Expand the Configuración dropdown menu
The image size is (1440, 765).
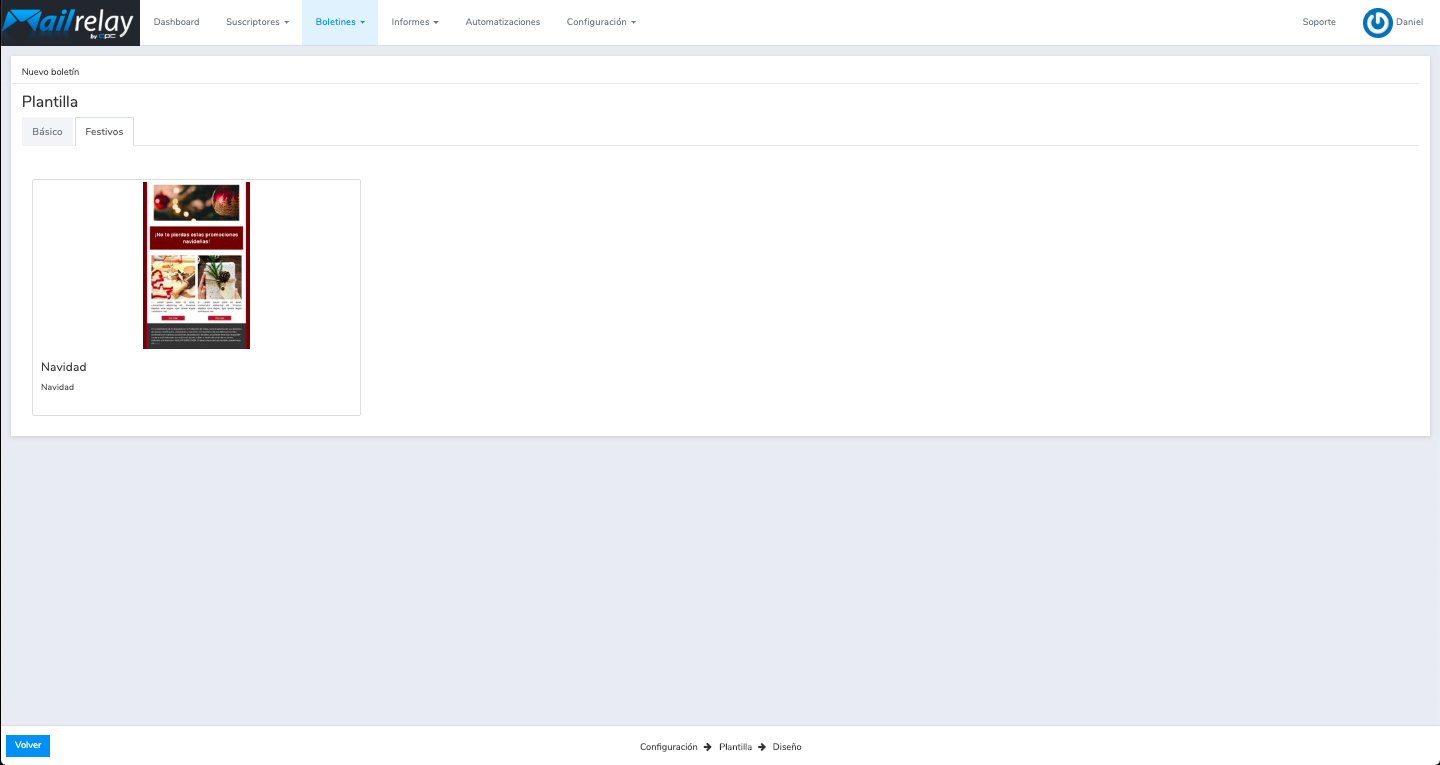tap(601, 22)
